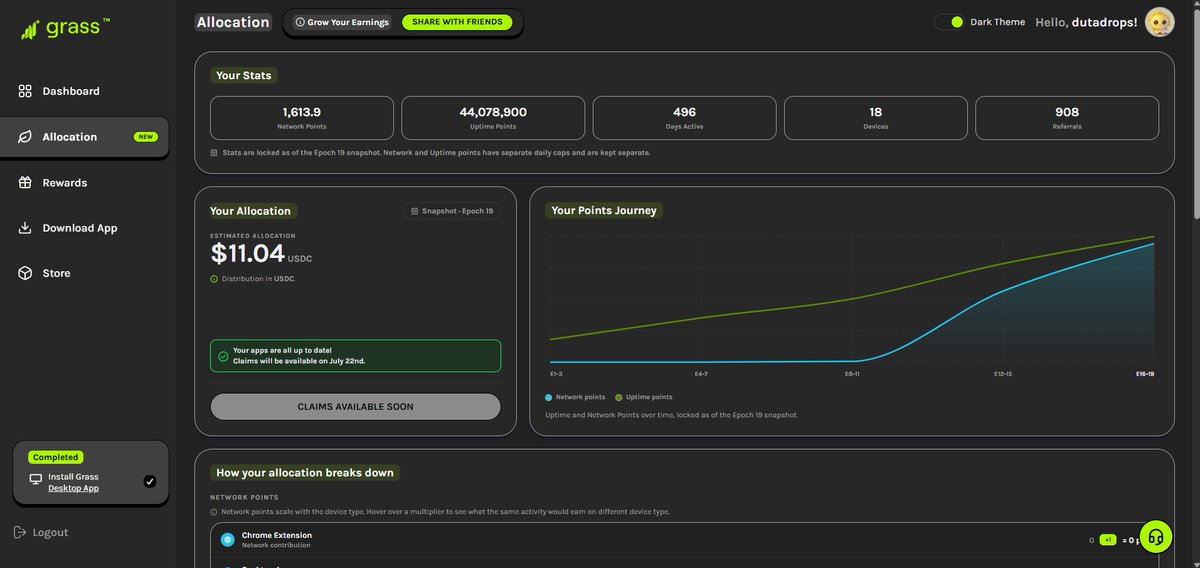
Task: Click the stats locked note icon
Action: (214, 153)
